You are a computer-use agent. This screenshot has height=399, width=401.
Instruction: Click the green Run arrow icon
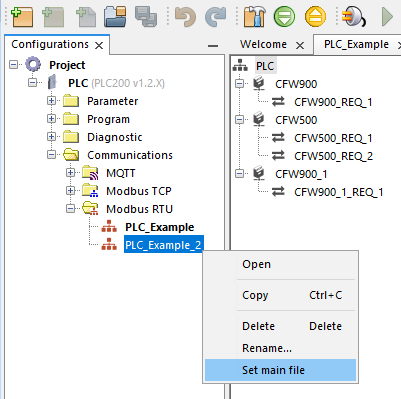pyautogui.click(x=387, y=16)
